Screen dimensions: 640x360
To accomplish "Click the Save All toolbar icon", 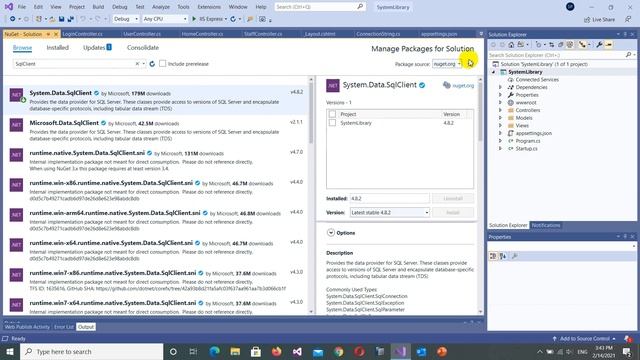I will [71, 19].
